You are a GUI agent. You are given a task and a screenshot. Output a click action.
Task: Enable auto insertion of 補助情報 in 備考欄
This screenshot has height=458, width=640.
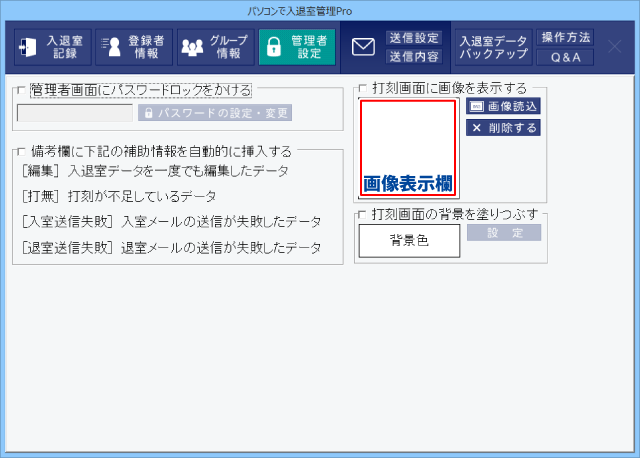coord(21,152)
